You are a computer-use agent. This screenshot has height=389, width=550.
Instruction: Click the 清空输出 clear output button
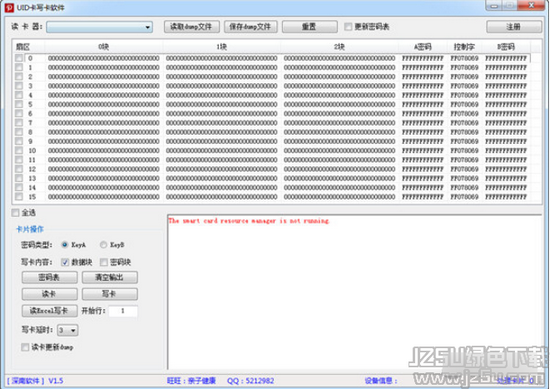click(x=110, y=277)
